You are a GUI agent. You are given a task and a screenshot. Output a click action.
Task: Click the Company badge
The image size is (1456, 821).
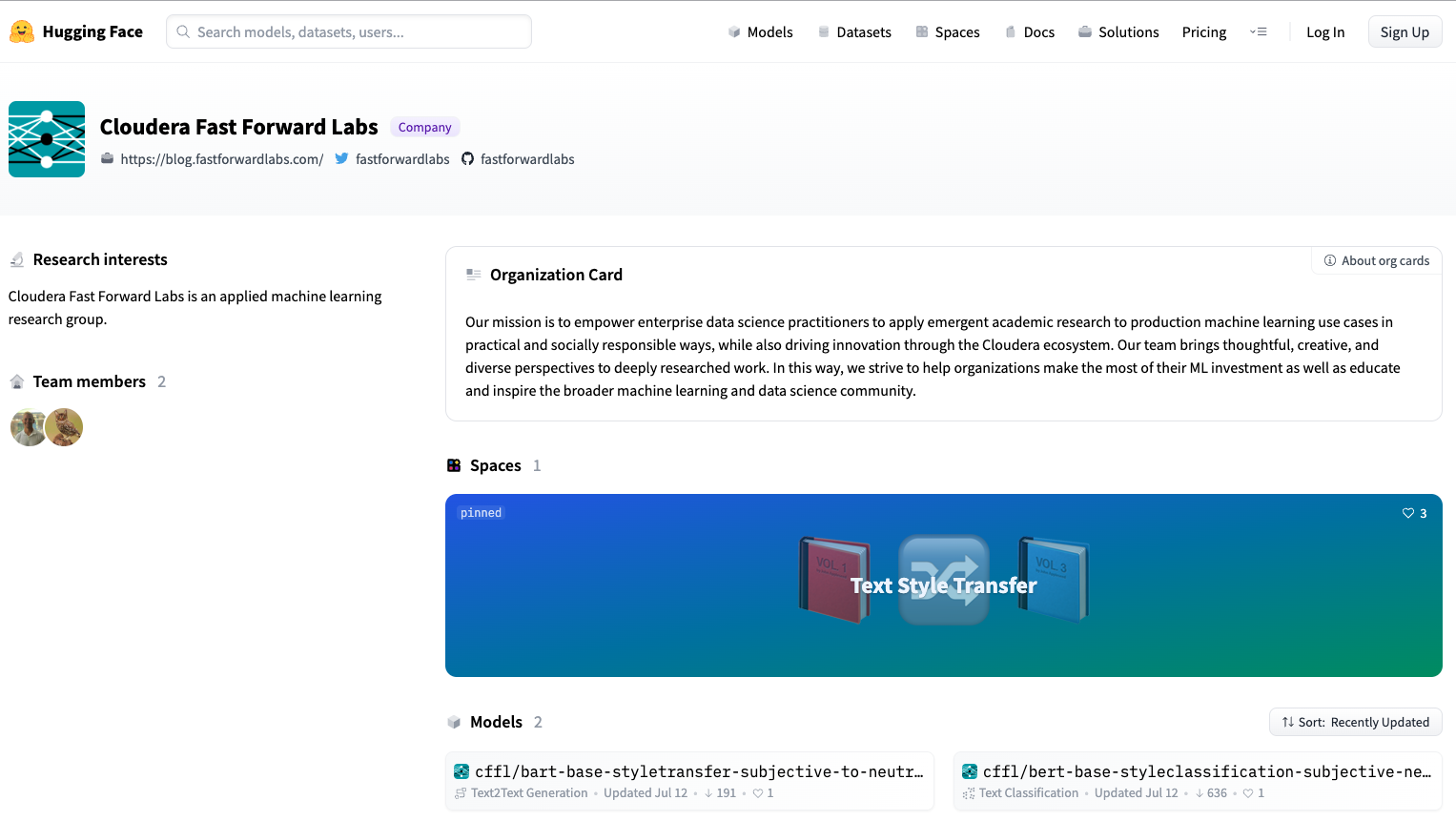[425, 127]
